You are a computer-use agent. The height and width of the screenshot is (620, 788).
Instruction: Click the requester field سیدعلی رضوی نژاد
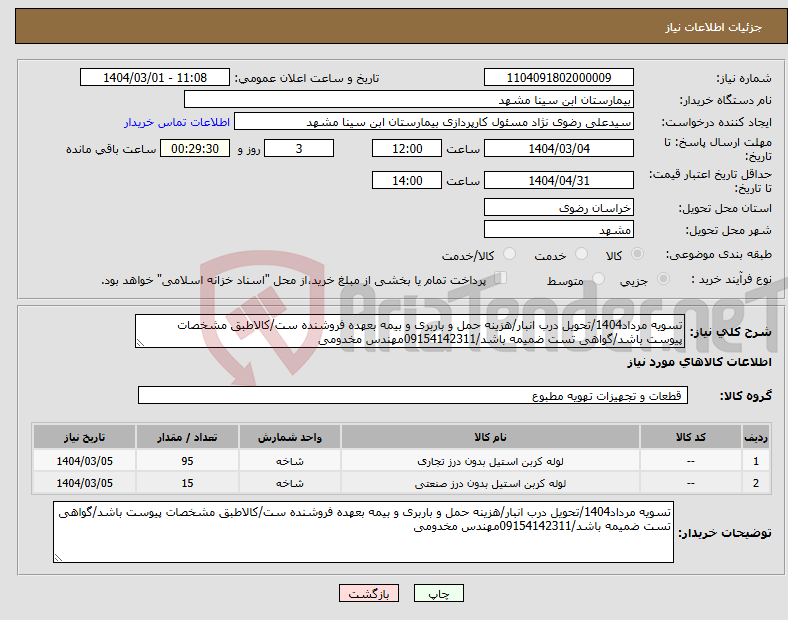tap(434, 122)
